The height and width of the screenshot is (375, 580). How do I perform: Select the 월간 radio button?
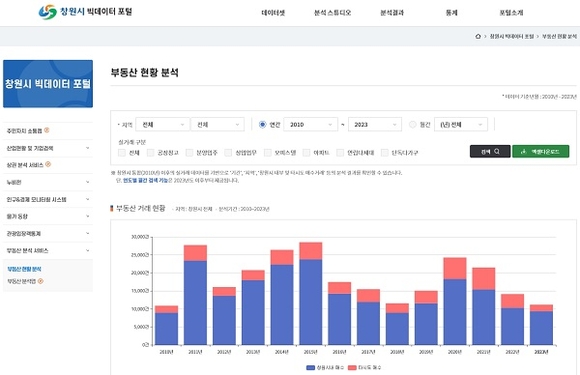point(412,125)
